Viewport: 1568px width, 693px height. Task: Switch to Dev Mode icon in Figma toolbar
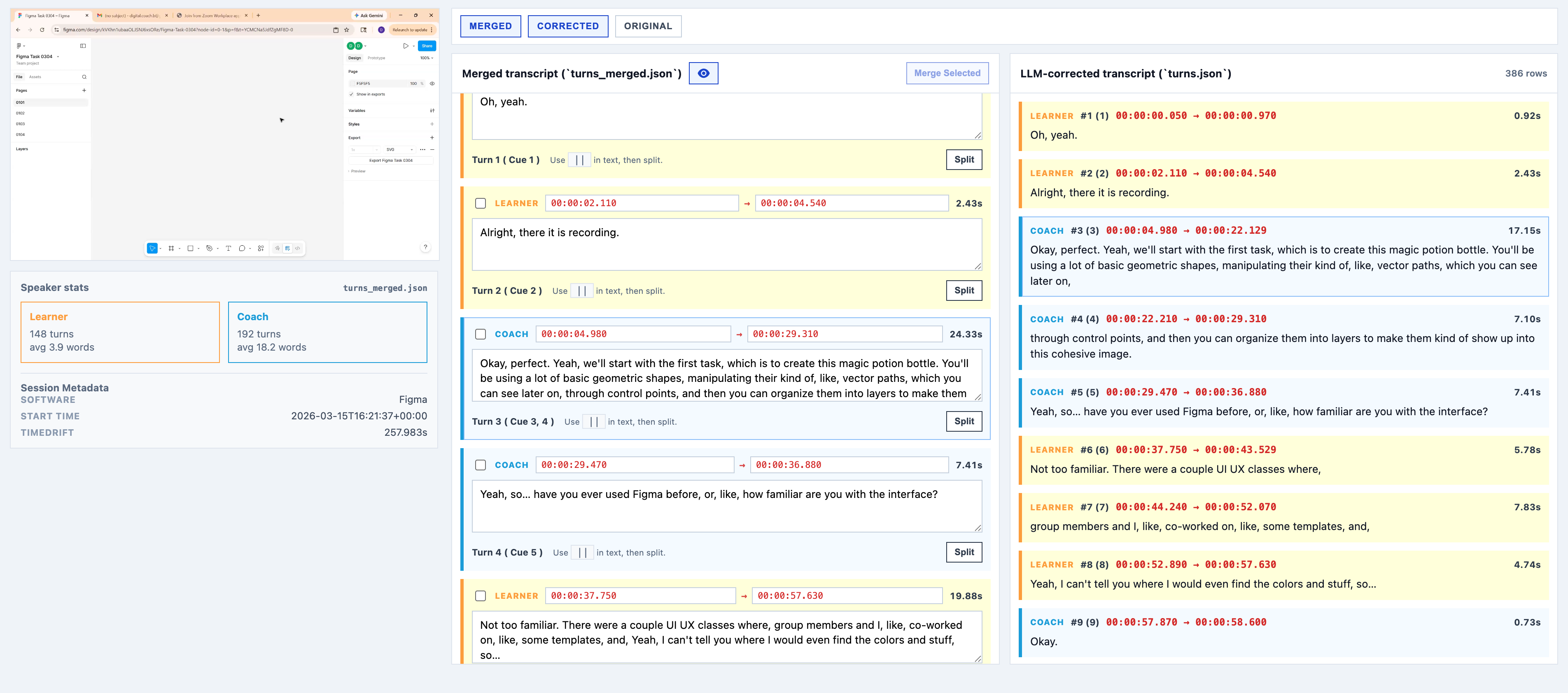click(298, 248)
